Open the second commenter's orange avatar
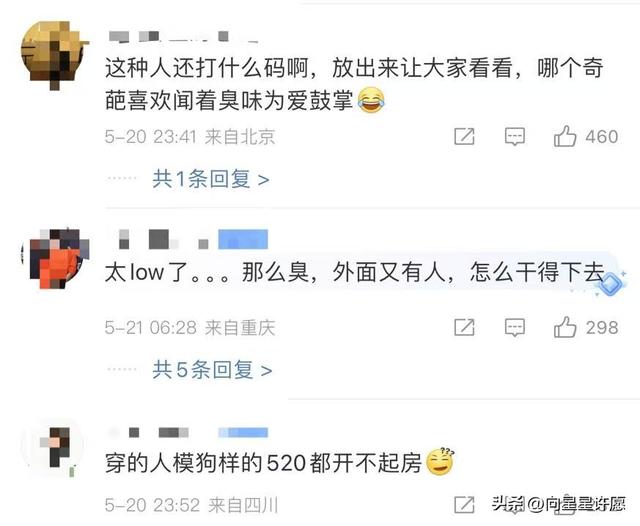 click(x=55, y=259)
